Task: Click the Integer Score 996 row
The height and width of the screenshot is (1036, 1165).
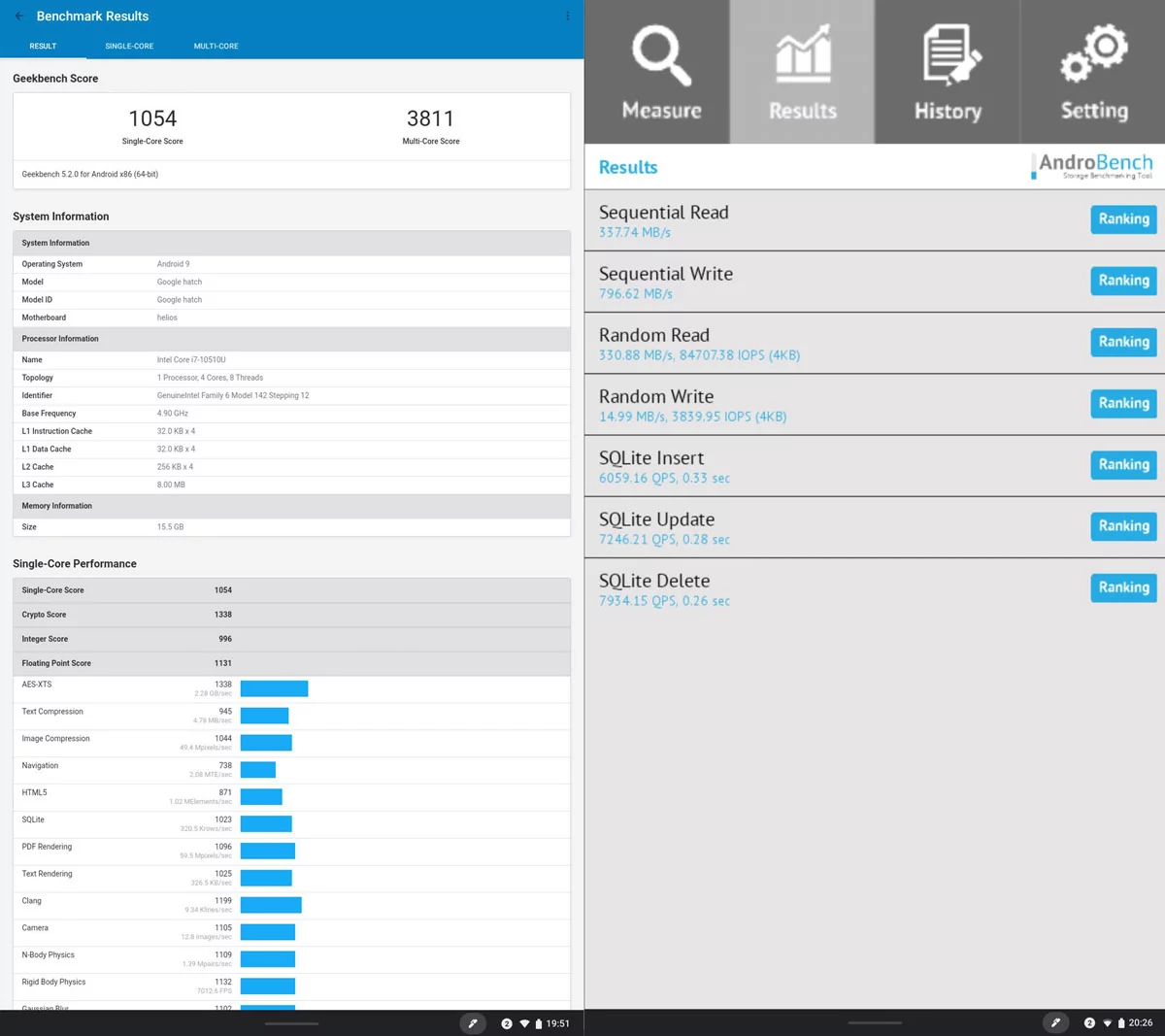Action: (291, 639)
